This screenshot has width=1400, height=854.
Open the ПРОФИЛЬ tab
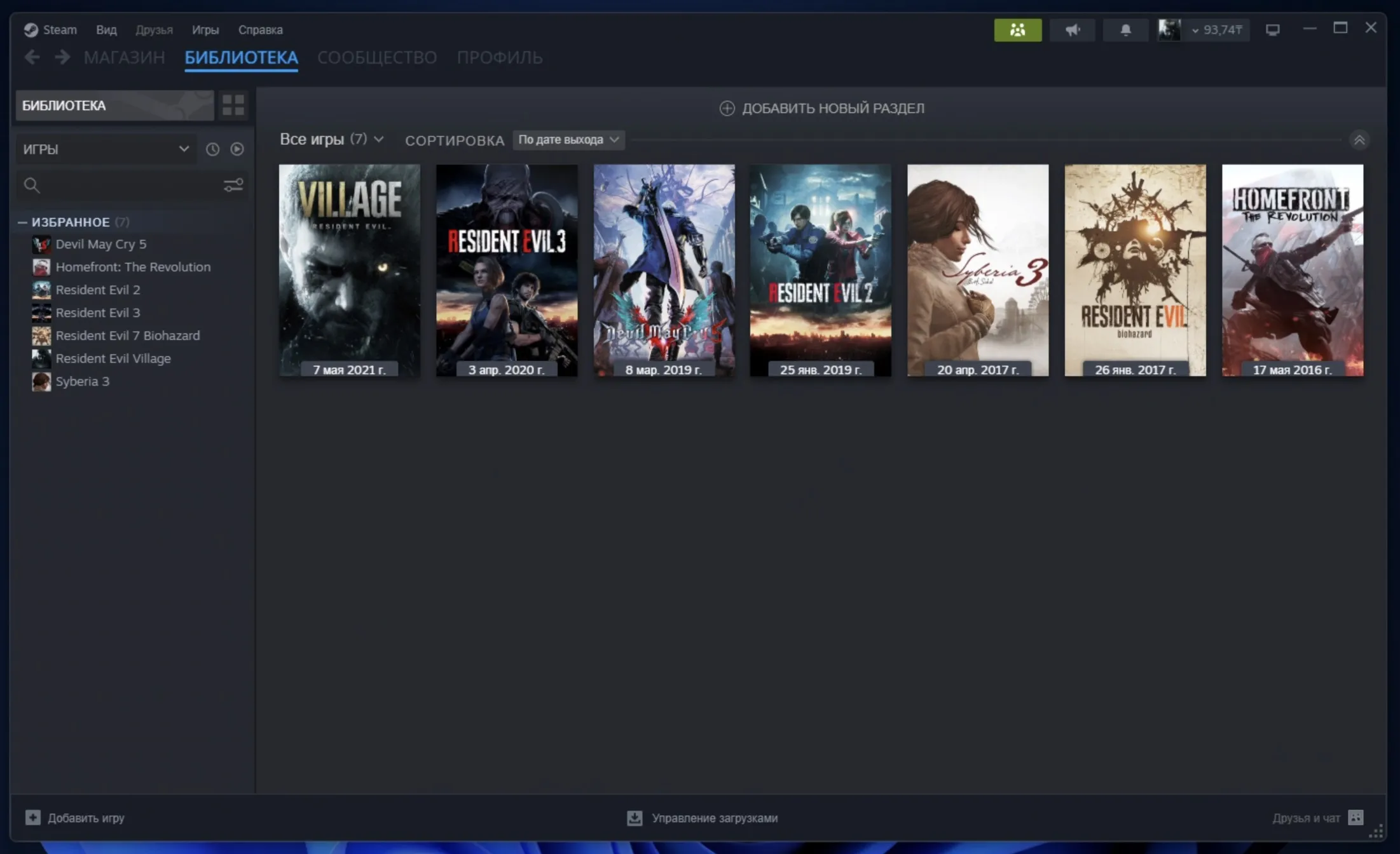coord(500,58)
